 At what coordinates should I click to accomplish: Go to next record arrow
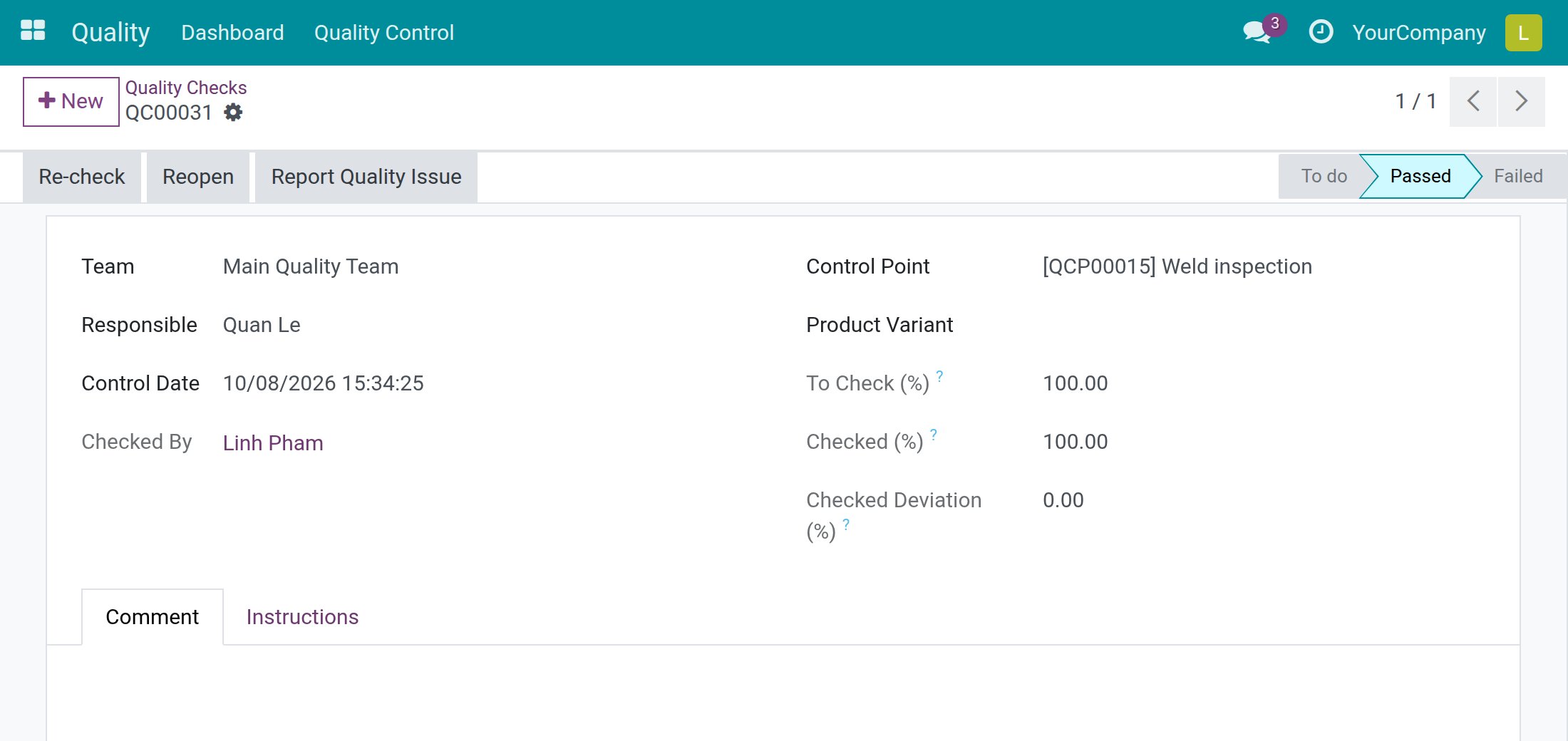1521,101
